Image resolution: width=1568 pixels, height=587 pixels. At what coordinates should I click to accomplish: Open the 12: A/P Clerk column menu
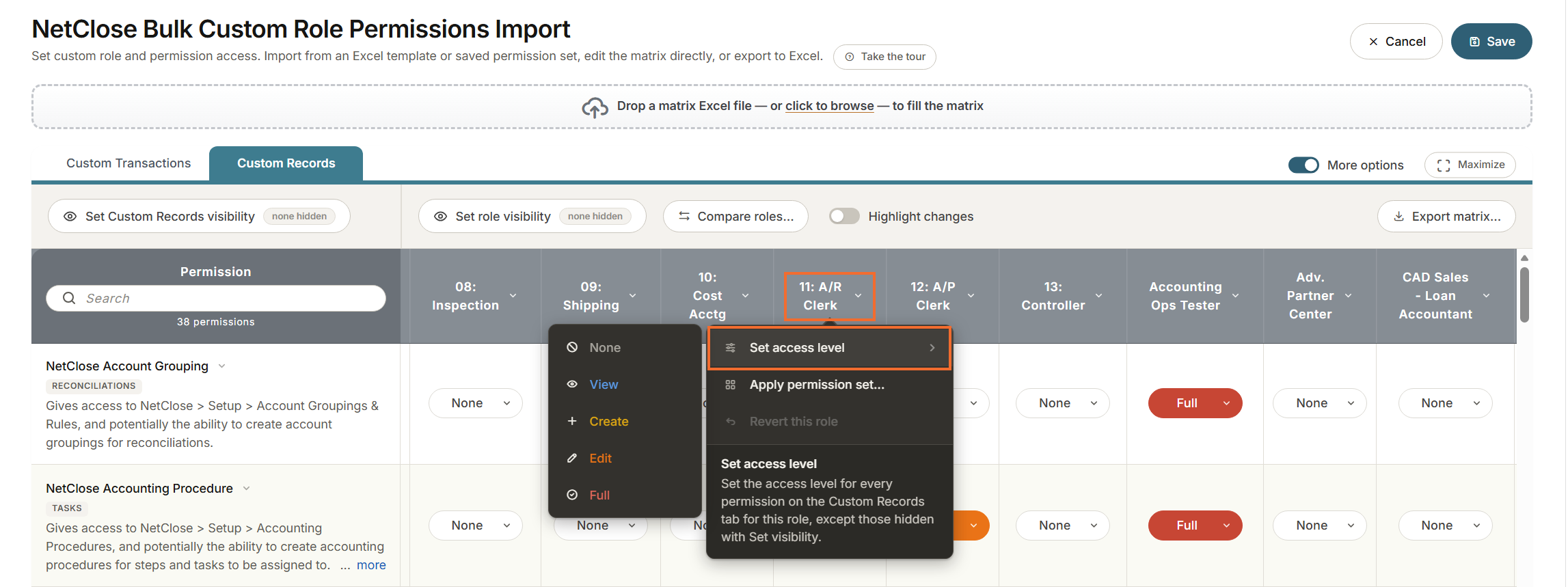[x=971, y=296]
